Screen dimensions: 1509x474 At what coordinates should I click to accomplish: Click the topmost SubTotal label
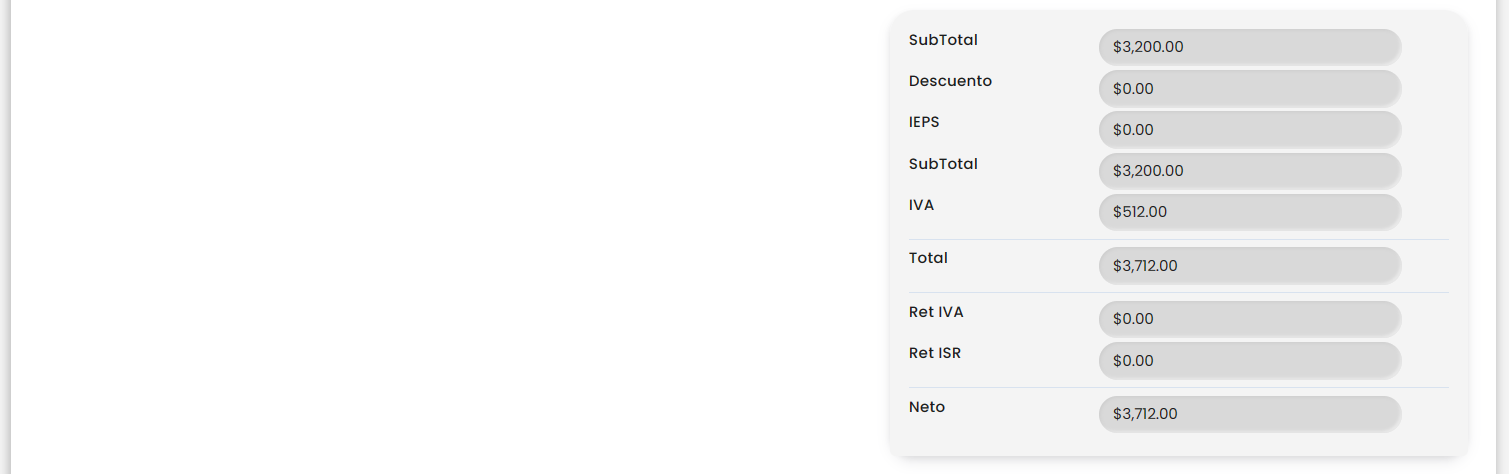943,40
